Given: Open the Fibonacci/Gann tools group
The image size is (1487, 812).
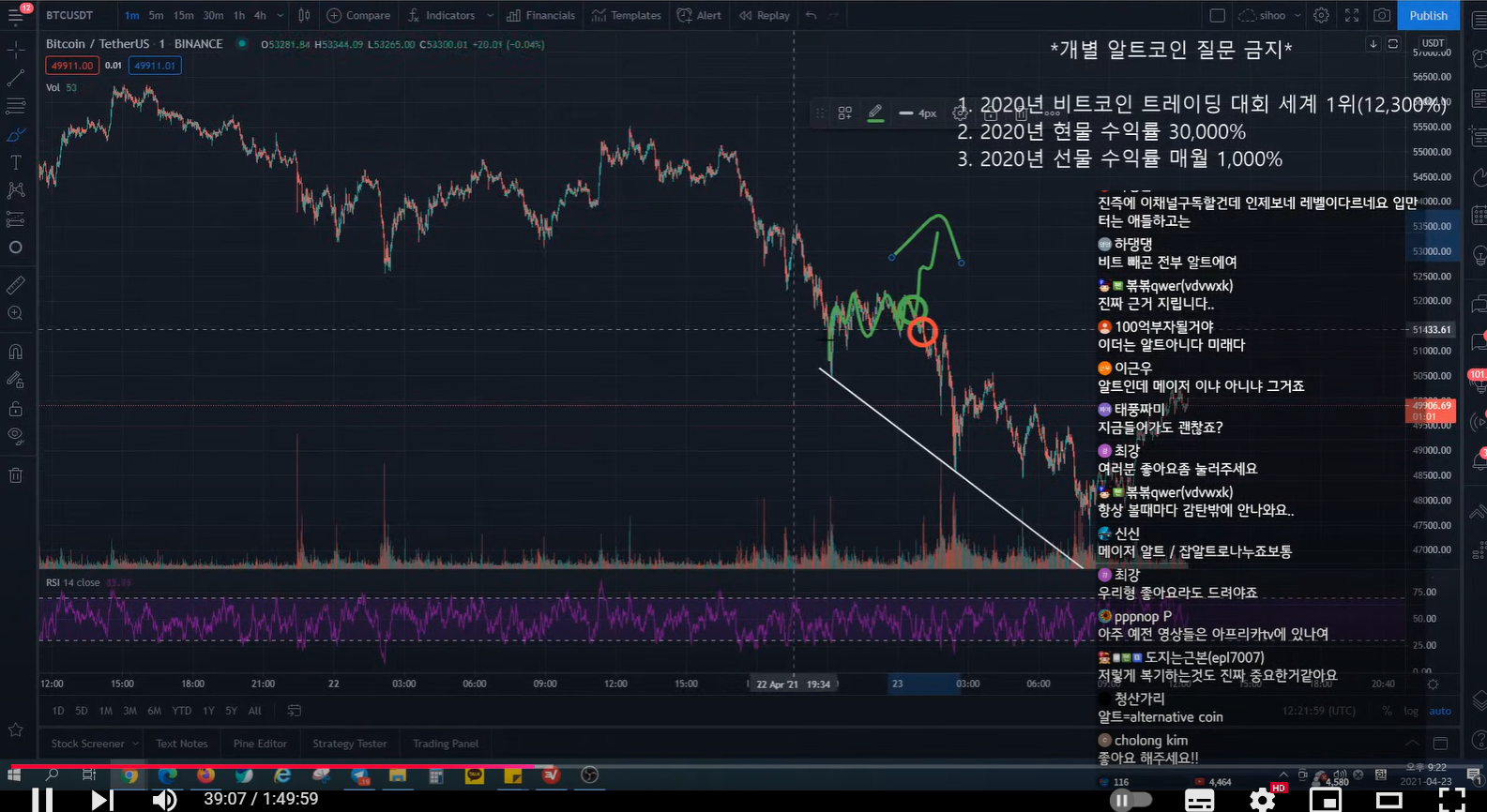Looking at the screenshot, I should tap(16, 106).
